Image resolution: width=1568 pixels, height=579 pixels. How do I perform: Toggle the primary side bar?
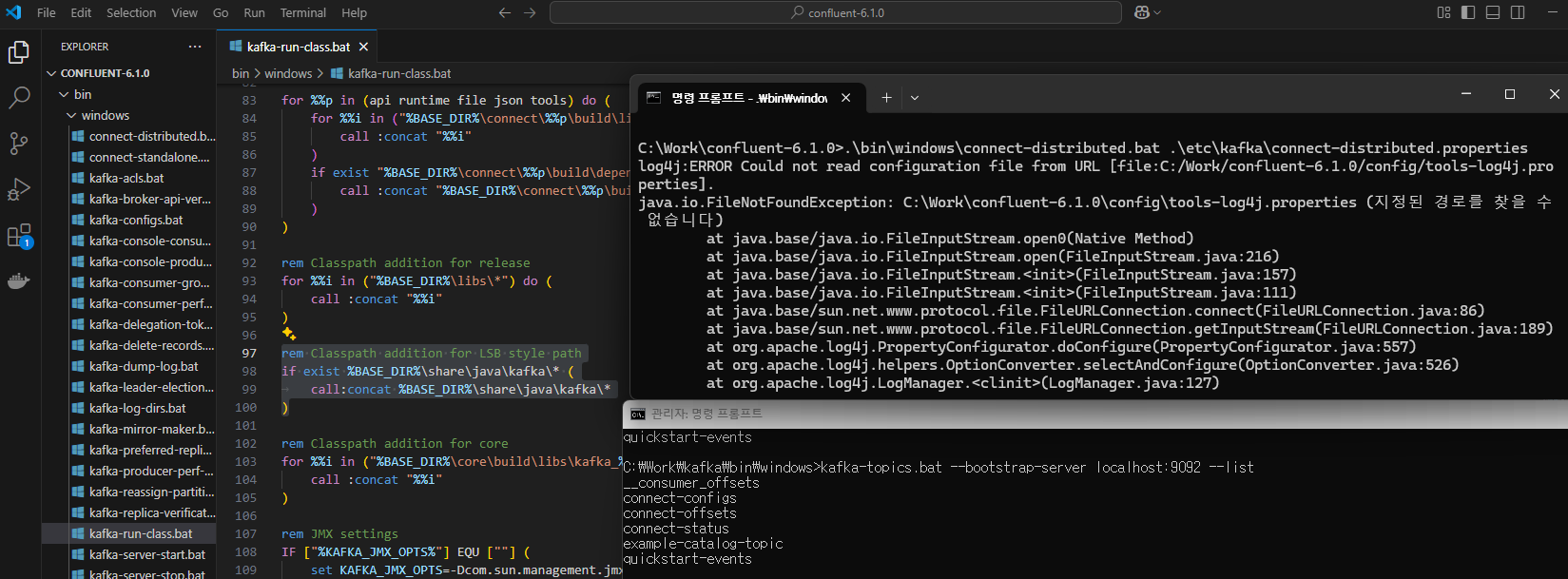1468,12
